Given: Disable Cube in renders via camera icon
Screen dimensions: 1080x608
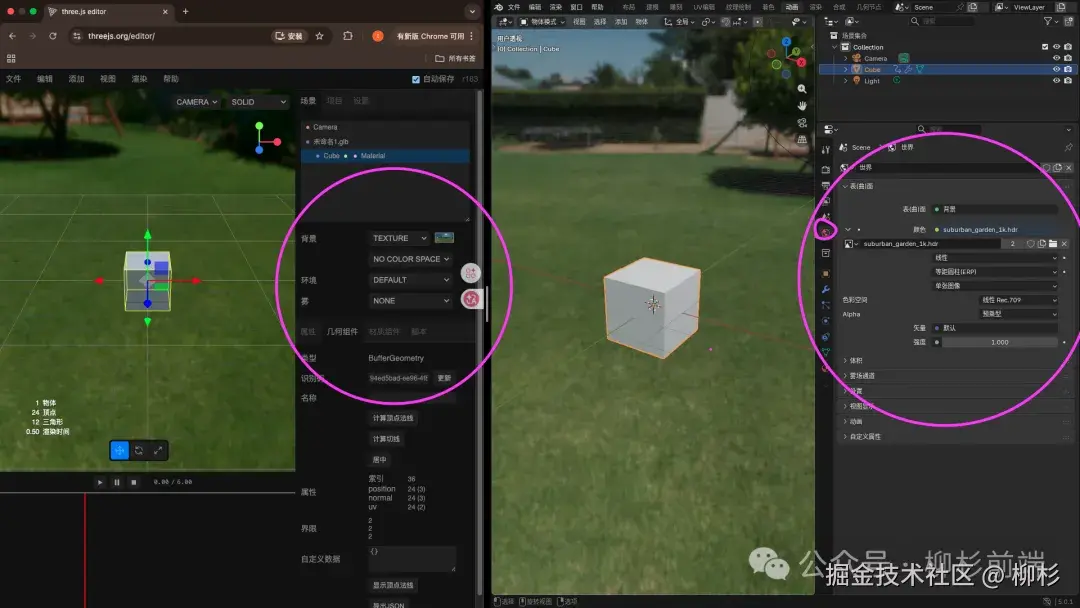Looking at the screenshot, I should click(1068, 70).
